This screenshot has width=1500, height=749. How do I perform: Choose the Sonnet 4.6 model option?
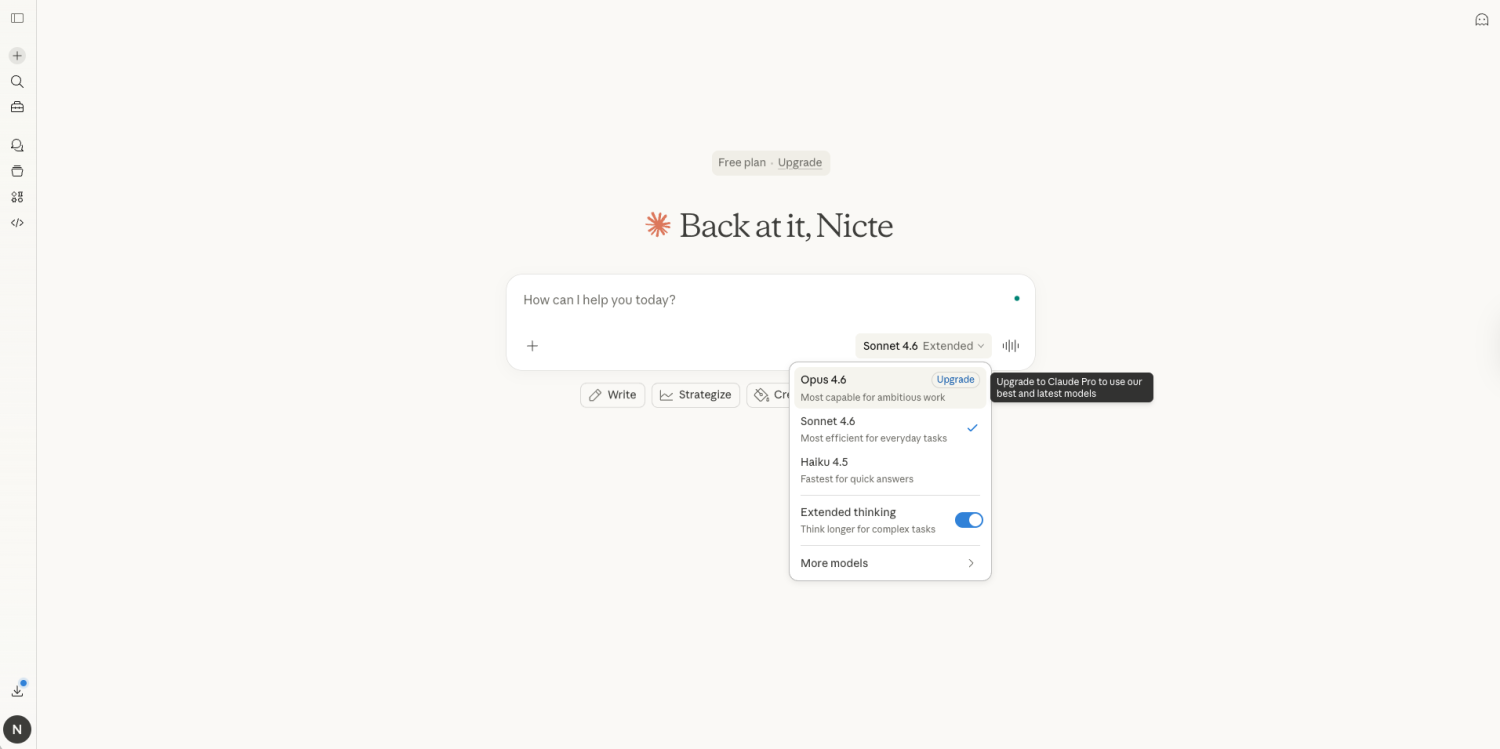point(890,429)
